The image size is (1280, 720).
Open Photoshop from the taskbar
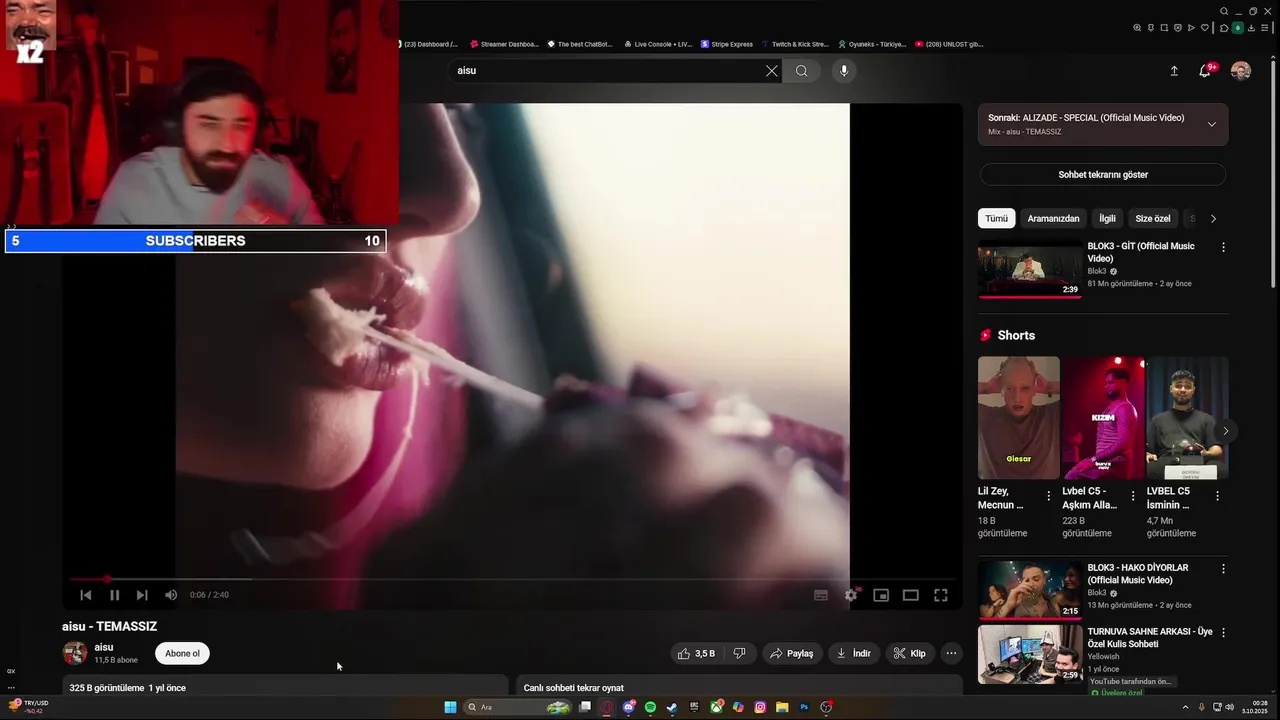(804, 707)
